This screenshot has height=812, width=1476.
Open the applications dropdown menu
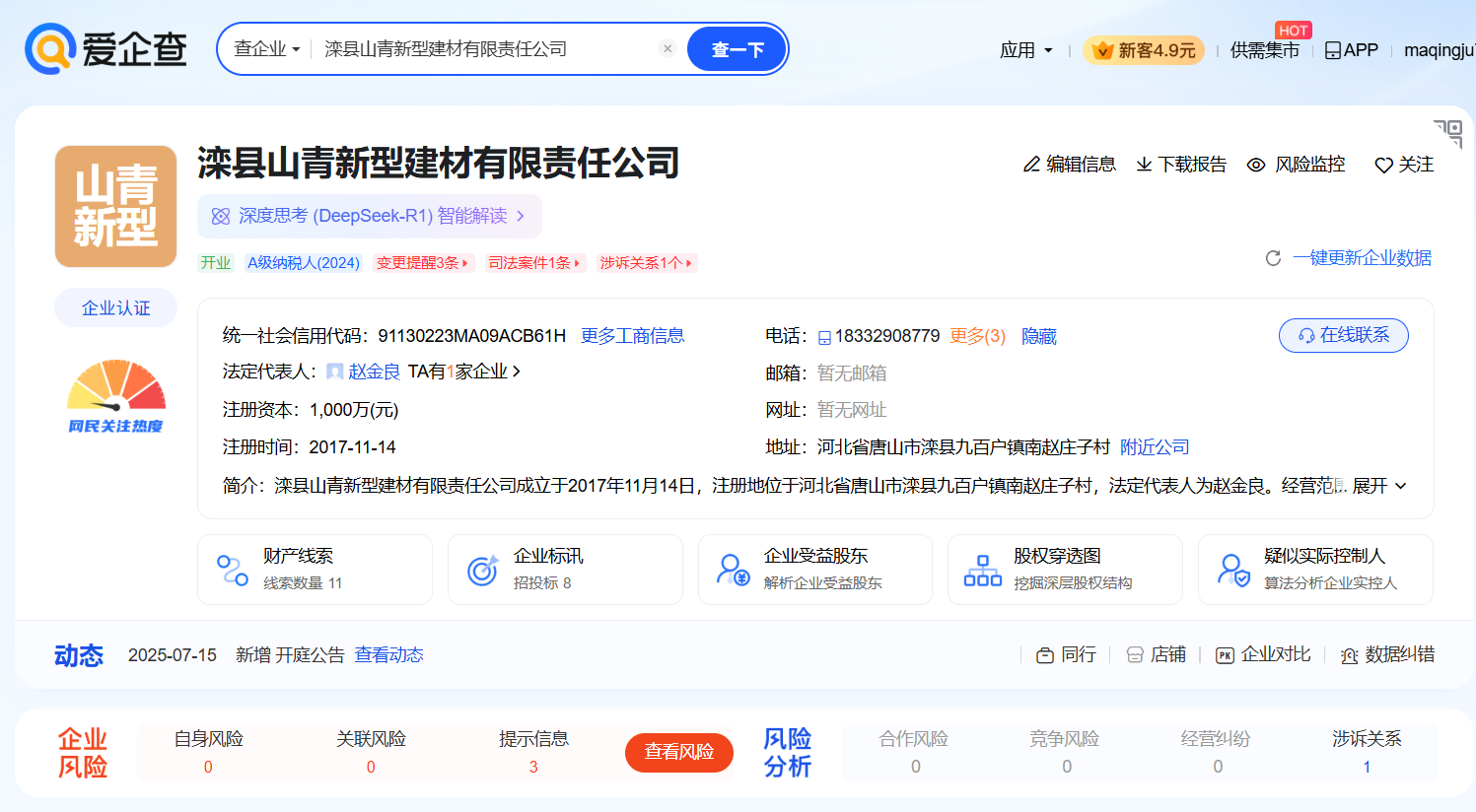click(x=1025, y=50)
